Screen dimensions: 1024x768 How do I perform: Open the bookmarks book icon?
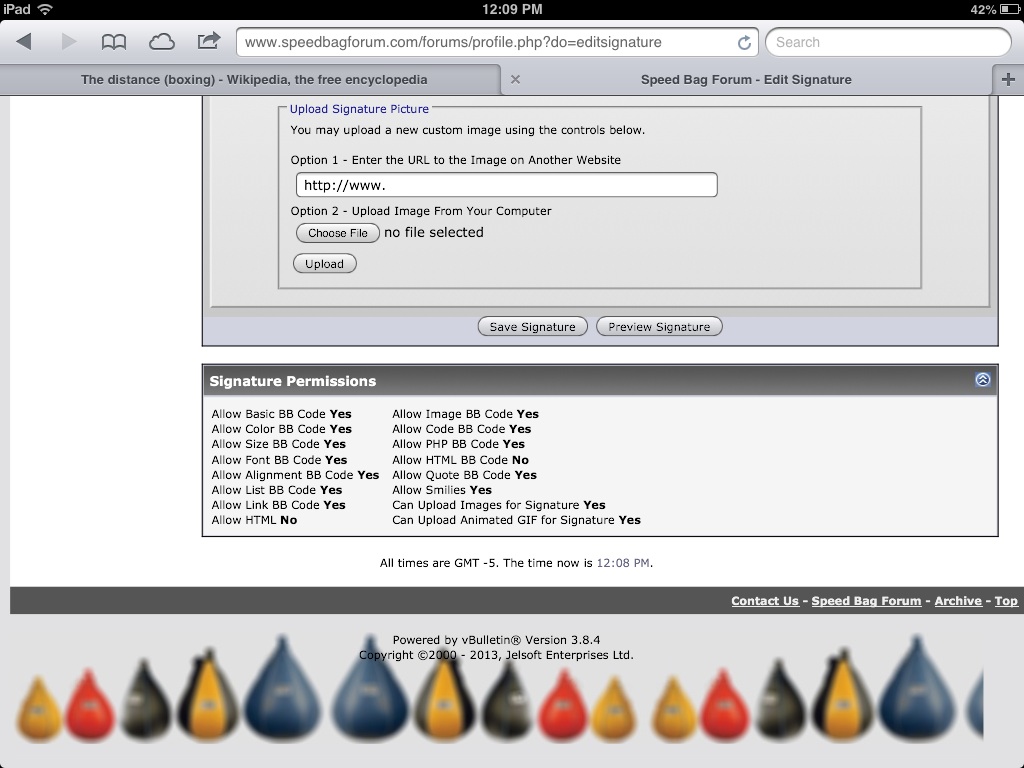[114, 42]
